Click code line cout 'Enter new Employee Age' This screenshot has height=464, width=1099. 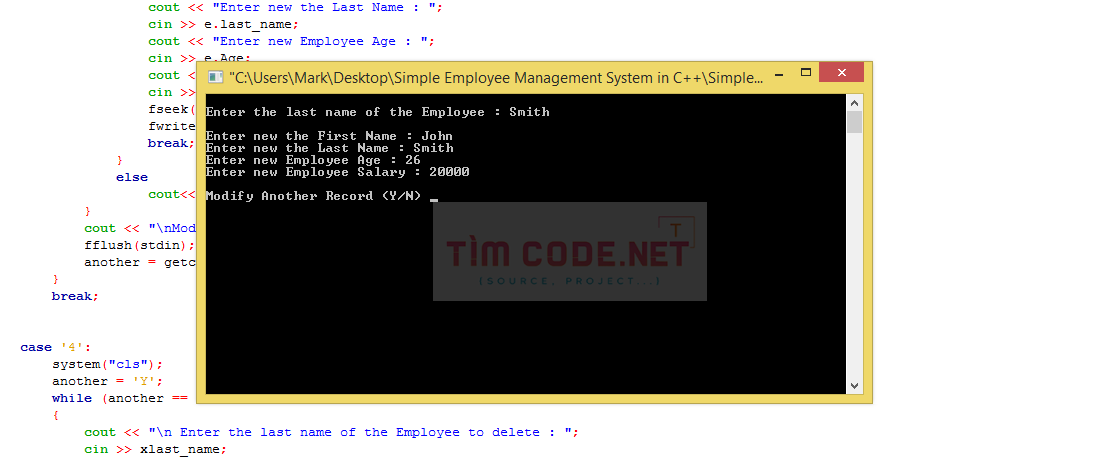point(291,41)
